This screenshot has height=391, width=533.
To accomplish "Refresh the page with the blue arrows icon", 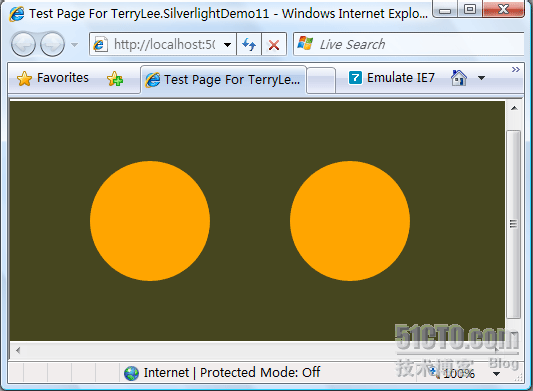I will click(249, 44).
